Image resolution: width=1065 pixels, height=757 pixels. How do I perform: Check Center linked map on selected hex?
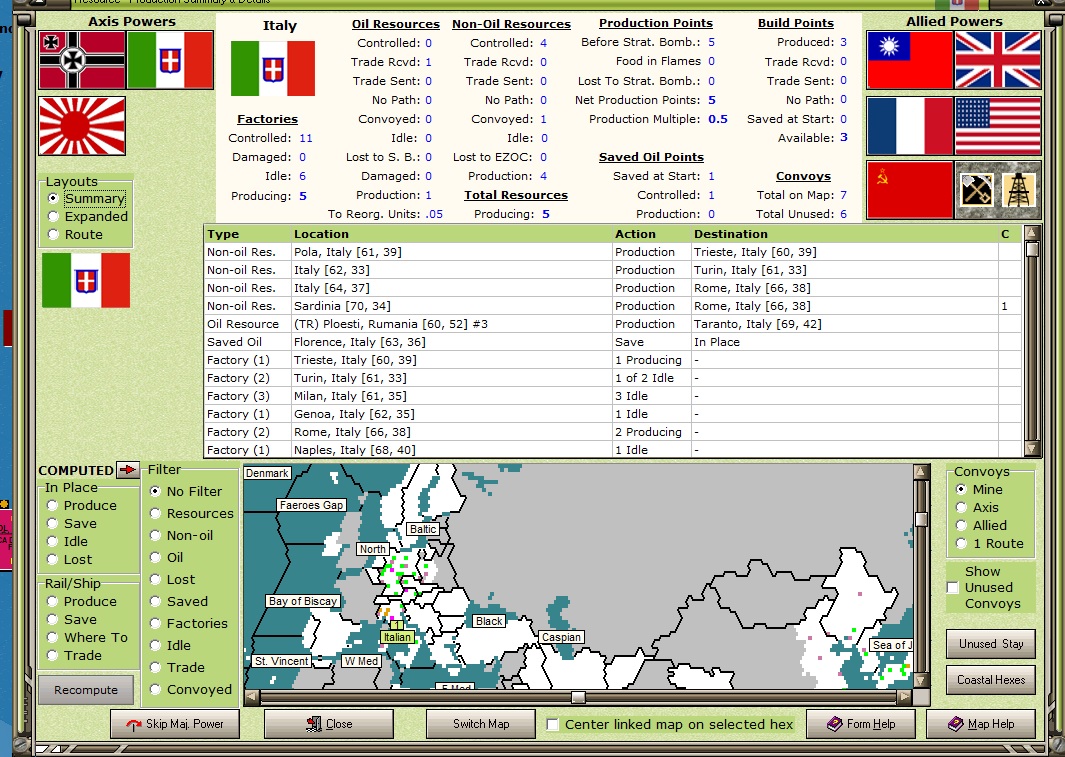click(553, 724)
